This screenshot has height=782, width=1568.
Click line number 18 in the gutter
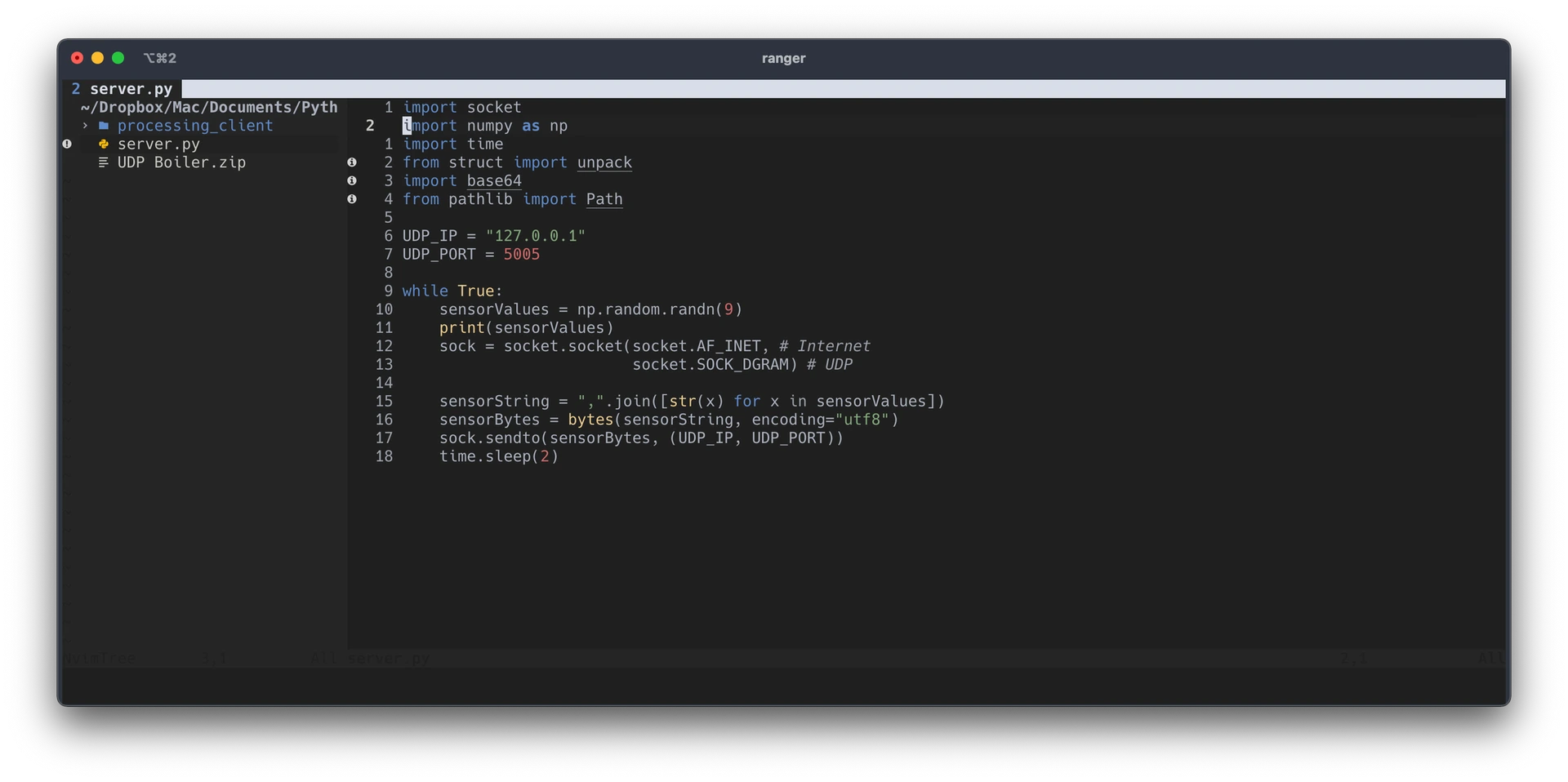pyautogui.click(x=384, y=456)
